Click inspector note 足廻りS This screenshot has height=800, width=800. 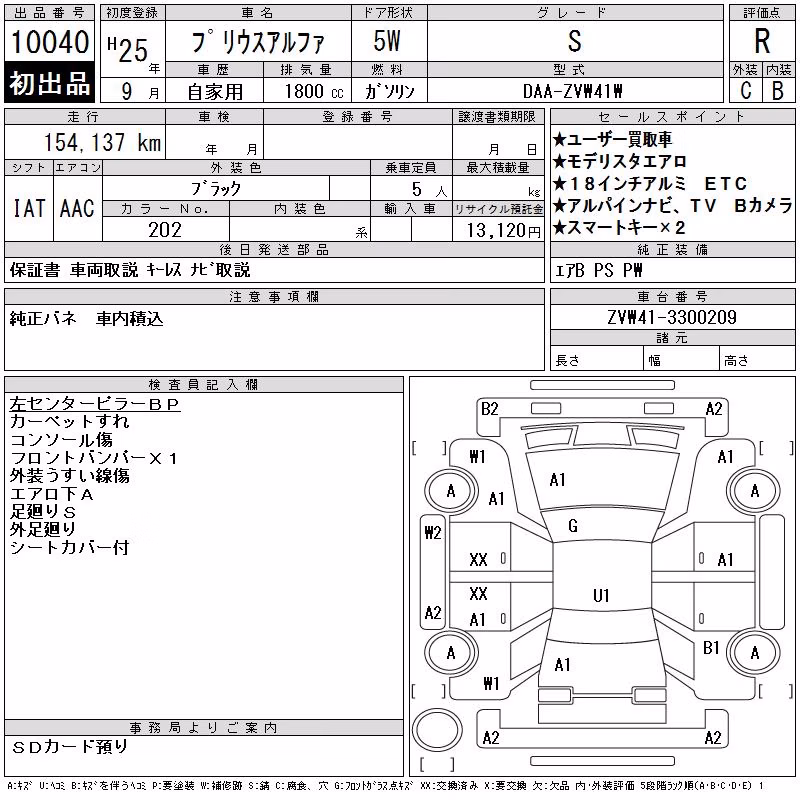pyautogui.click(x=43, y=512)
